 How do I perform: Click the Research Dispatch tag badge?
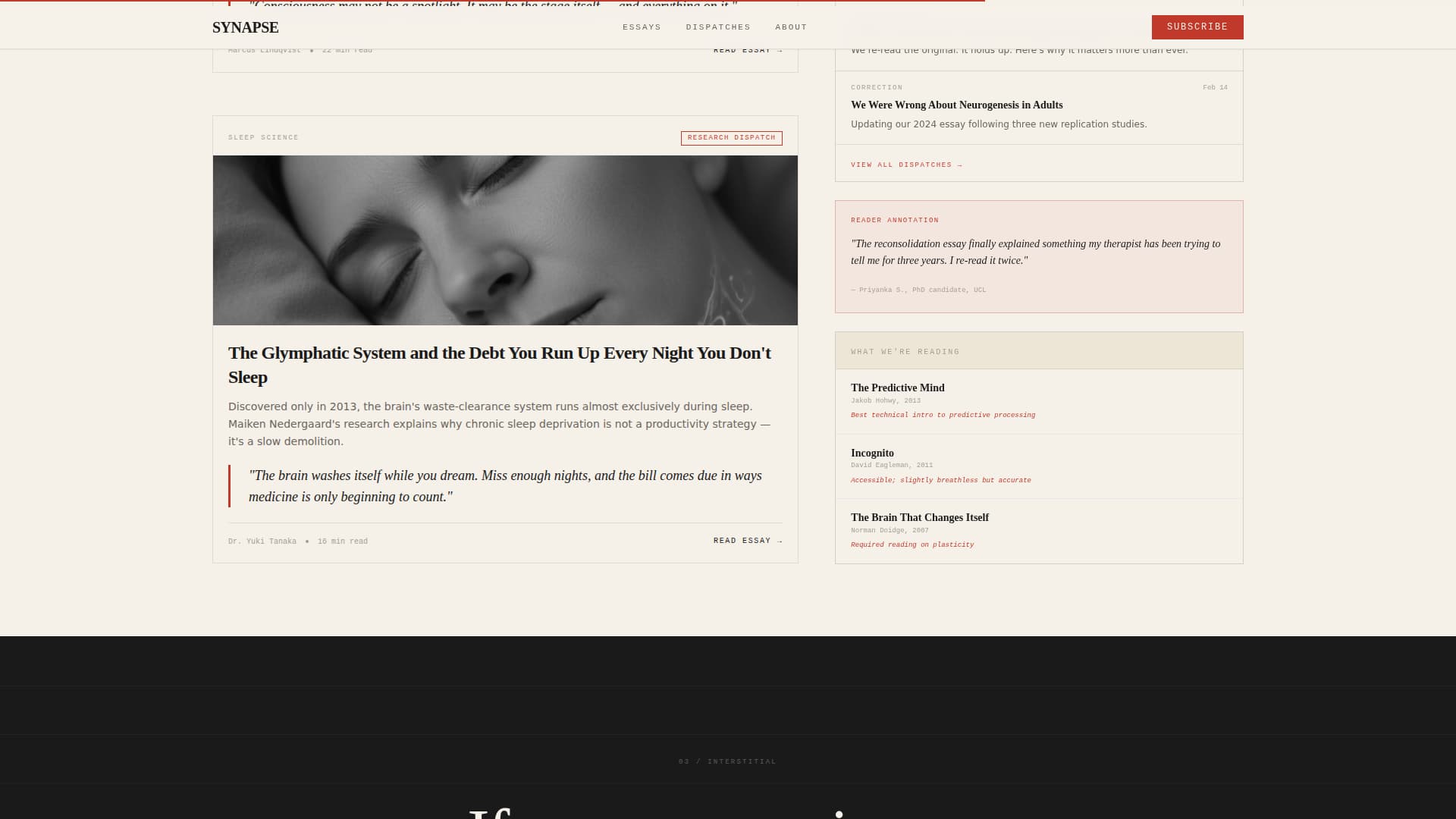click(732, 138)
